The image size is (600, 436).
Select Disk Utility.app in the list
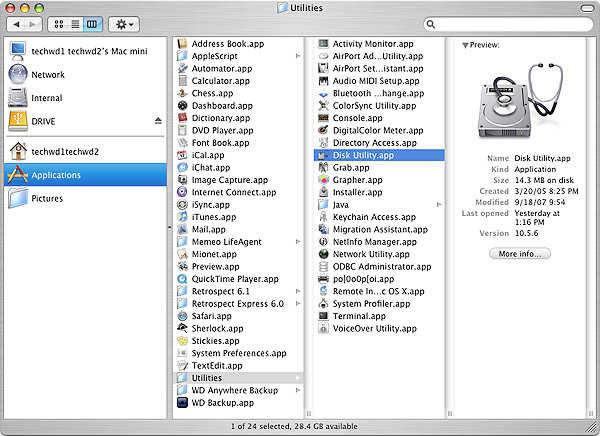[x=379, y=155]
